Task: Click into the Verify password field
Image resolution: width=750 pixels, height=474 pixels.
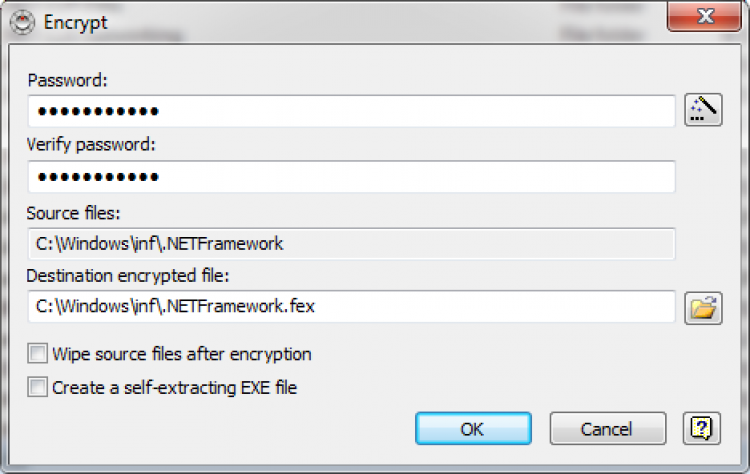Action: pyautogui.click(x=350, y=177)
